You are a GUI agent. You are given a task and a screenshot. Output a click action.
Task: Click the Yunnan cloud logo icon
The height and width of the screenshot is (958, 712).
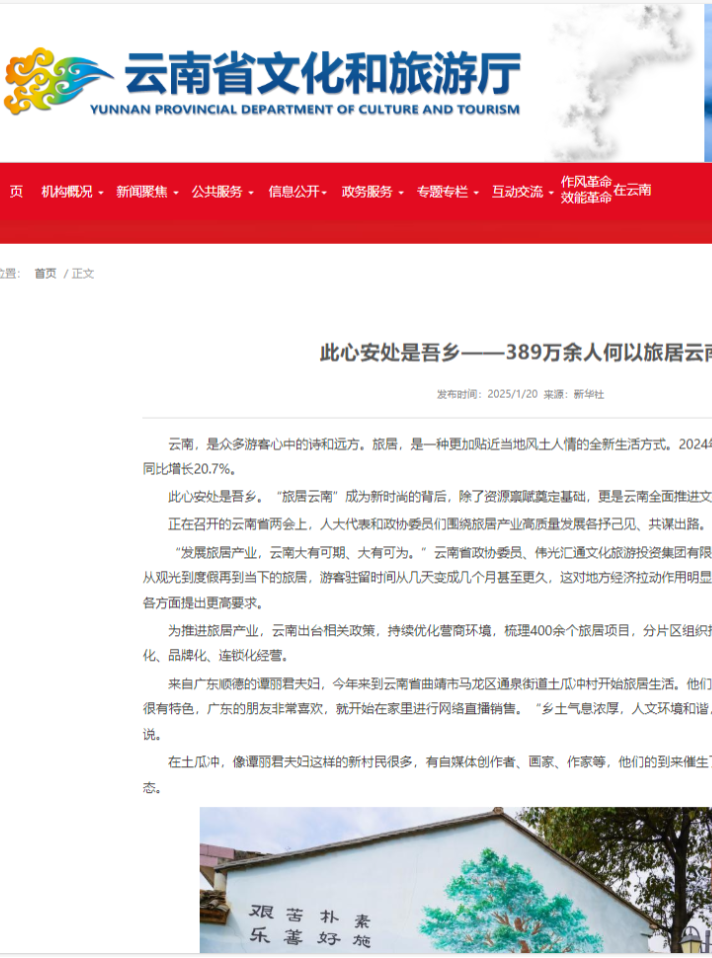tap(56, 80)
